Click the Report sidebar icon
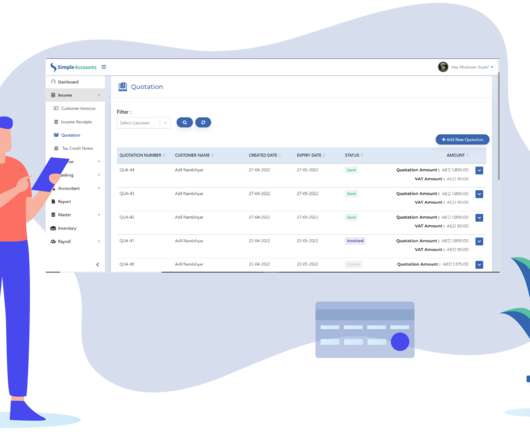 pyautogui.click(x=53, y=201)
